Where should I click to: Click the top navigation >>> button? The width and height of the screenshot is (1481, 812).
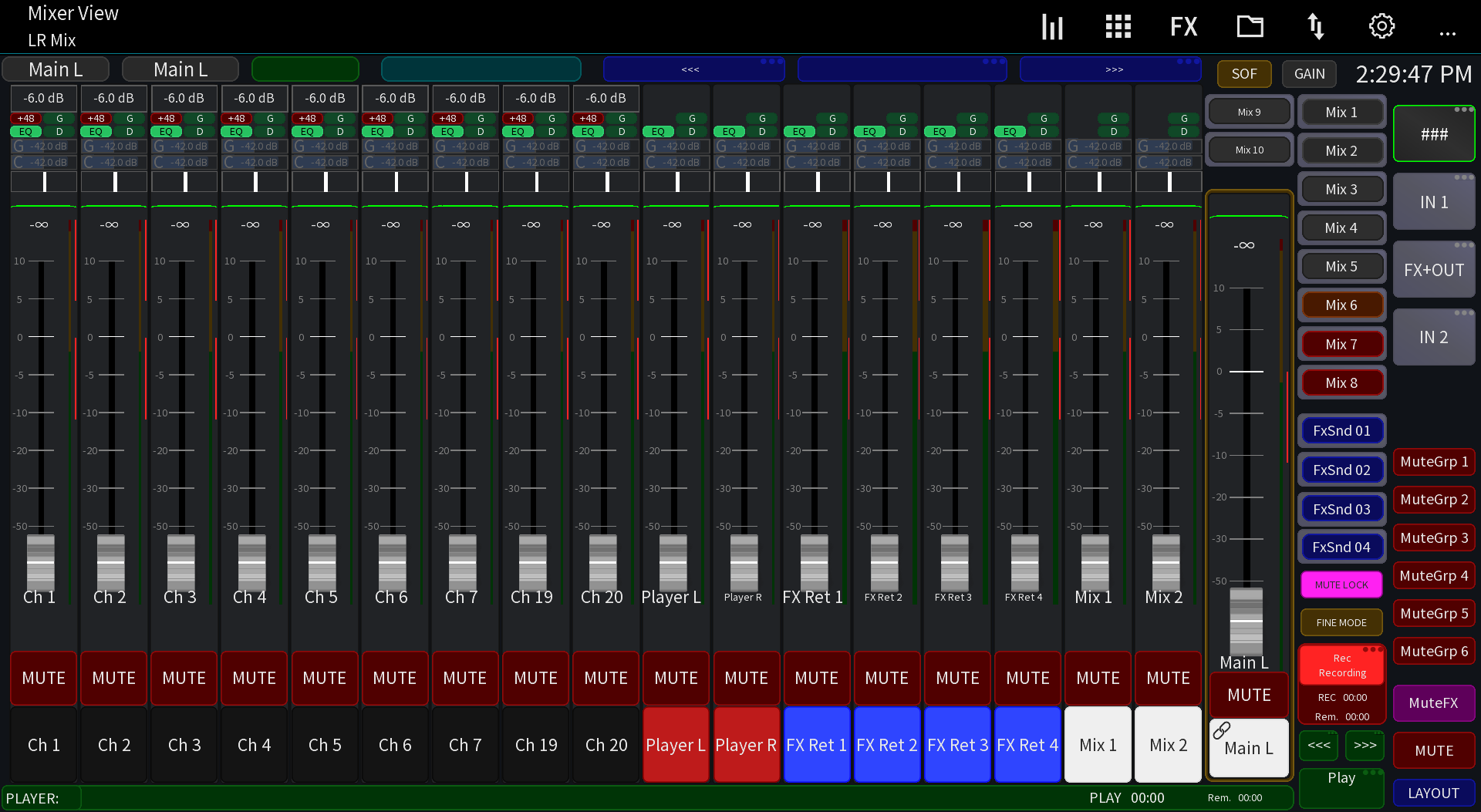tap(1110, 69)
